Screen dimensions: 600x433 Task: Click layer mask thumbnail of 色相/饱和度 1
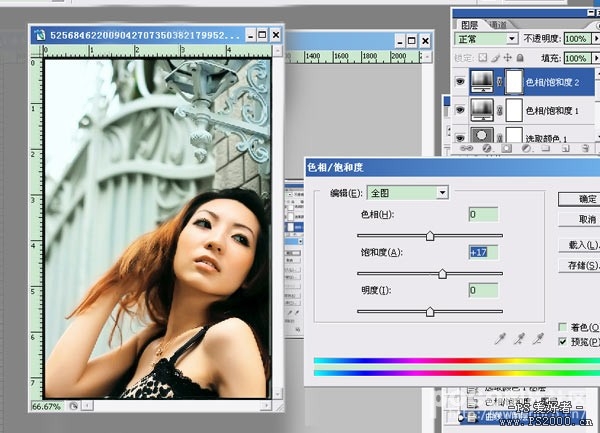514,111
